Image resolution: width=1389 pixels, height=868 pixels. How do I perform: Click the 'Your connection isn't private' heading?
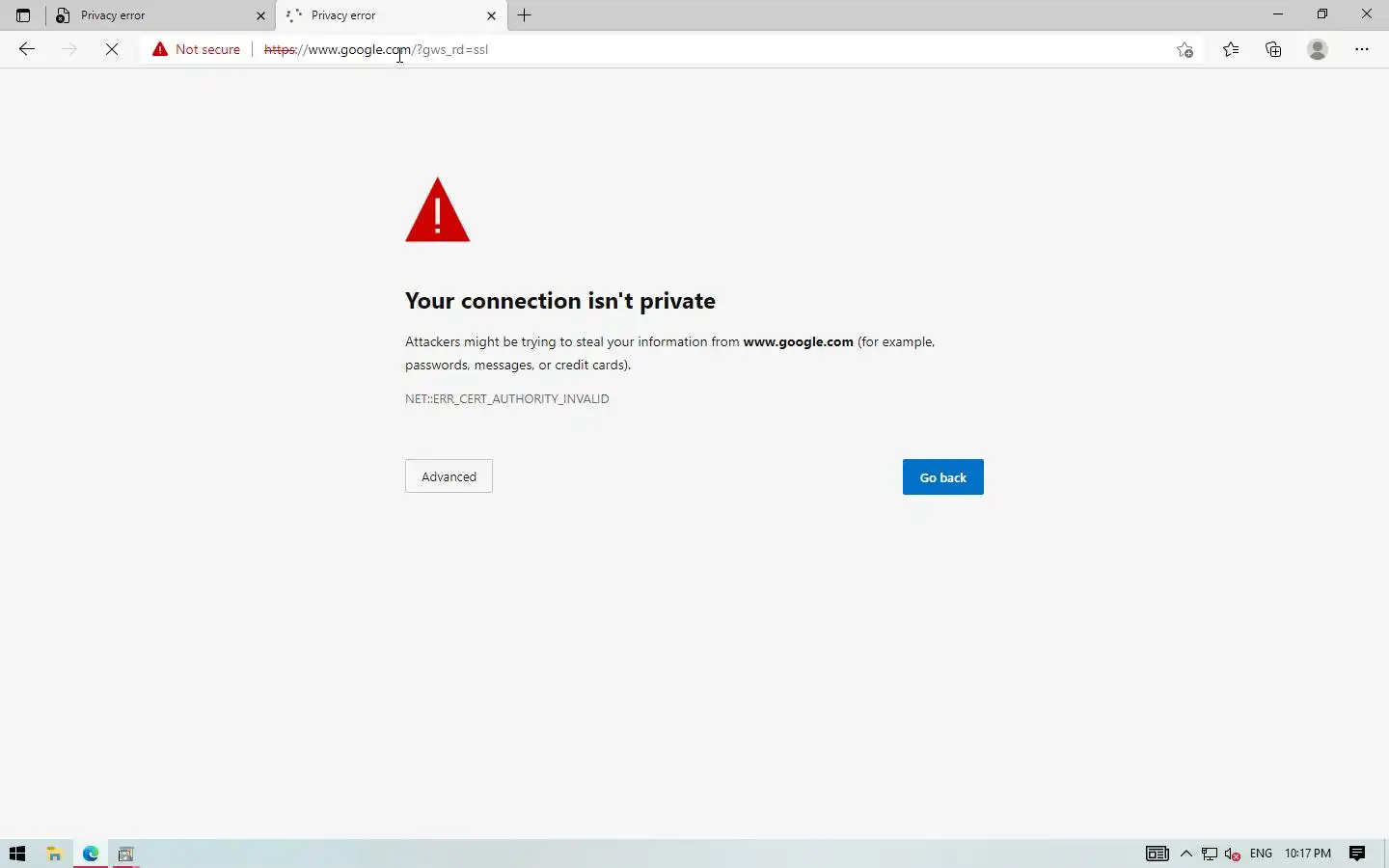point(560,301)
